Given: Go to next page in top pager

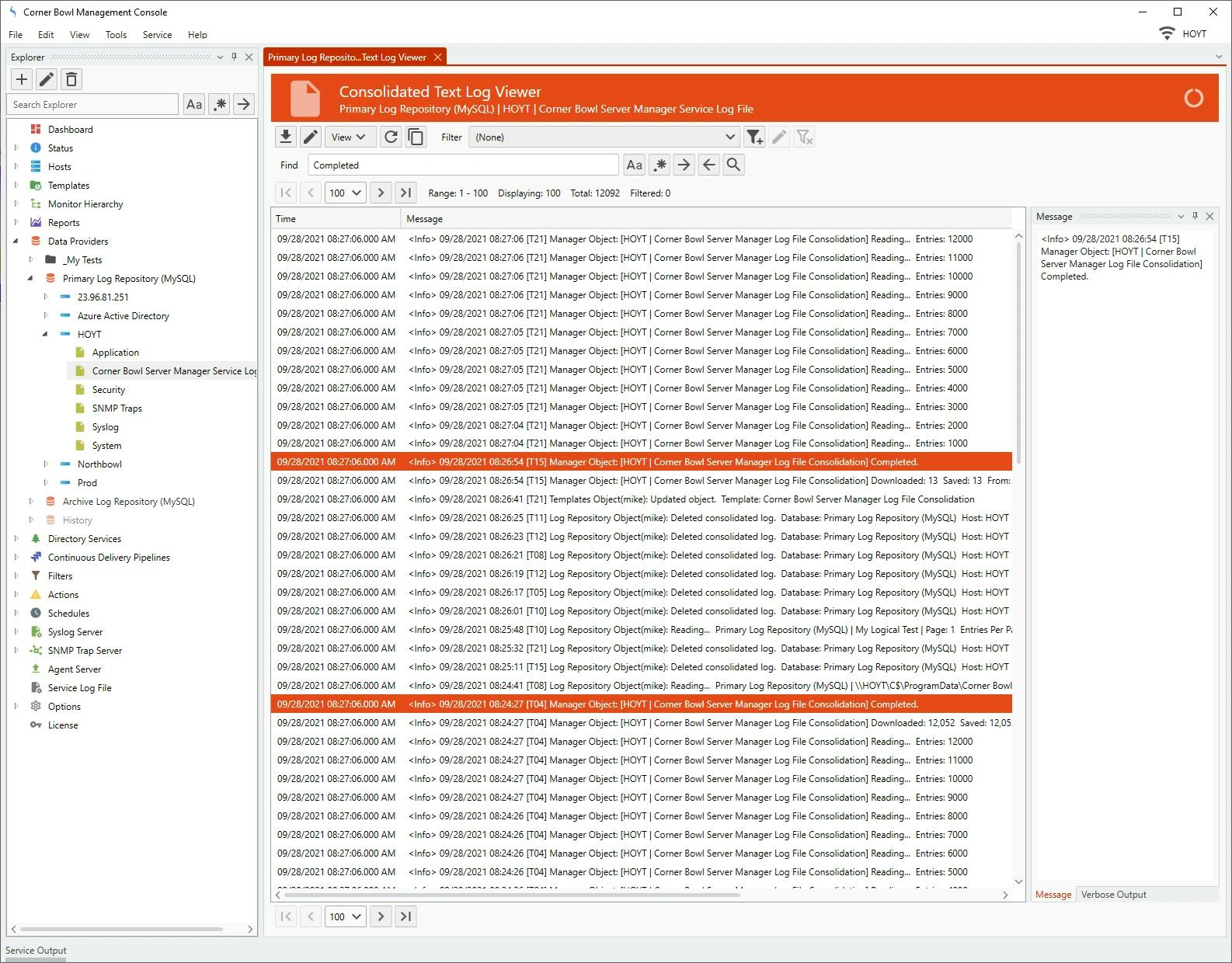Looking at the screenshot, I should pos(381,193).
